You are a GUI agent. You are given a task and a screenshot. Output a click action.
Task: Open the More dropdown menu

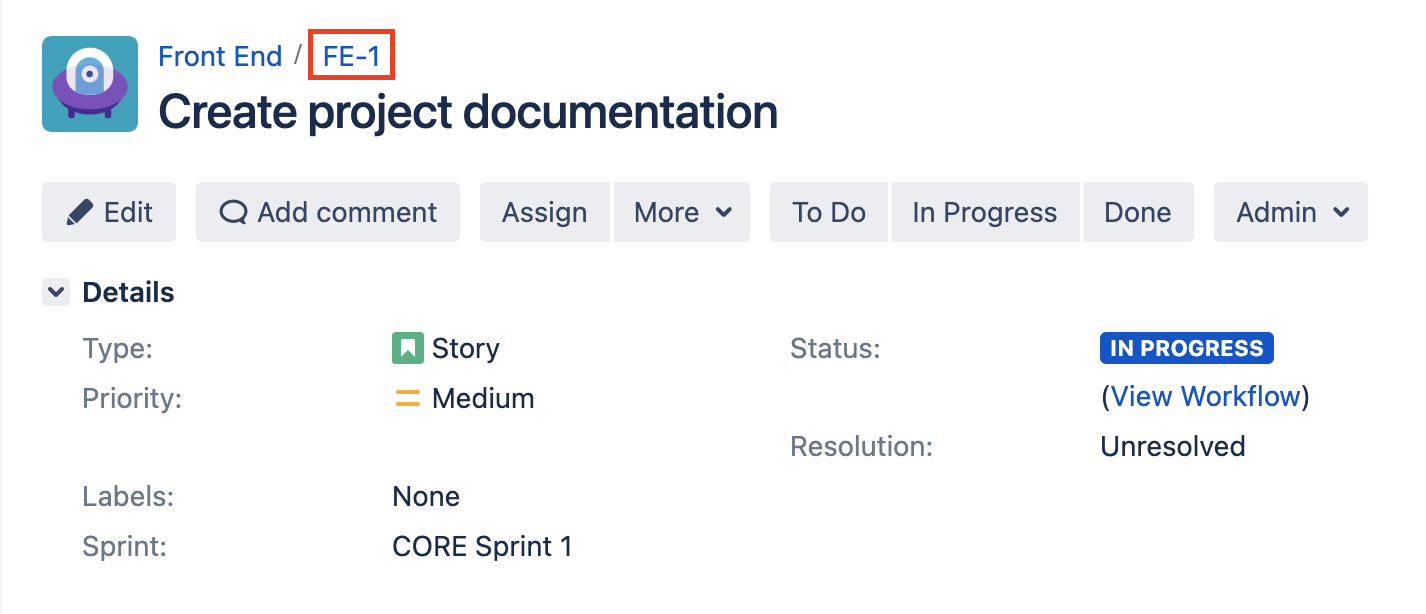[x=682, y=212]
